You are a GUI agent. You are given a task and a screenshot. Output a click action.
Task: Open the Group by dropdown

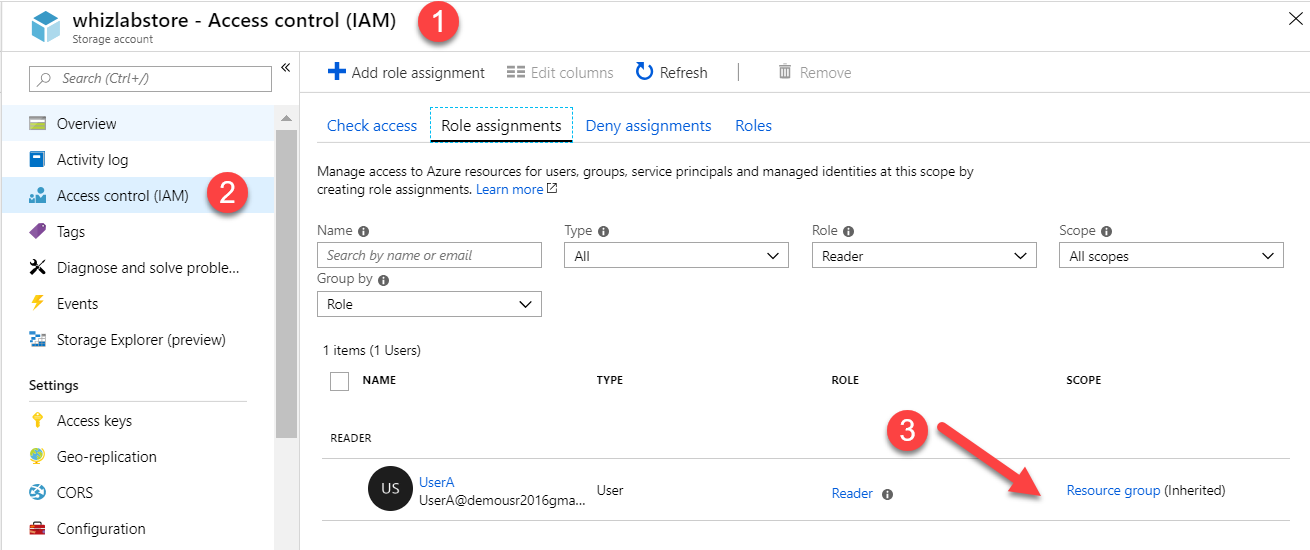(429, 304)
